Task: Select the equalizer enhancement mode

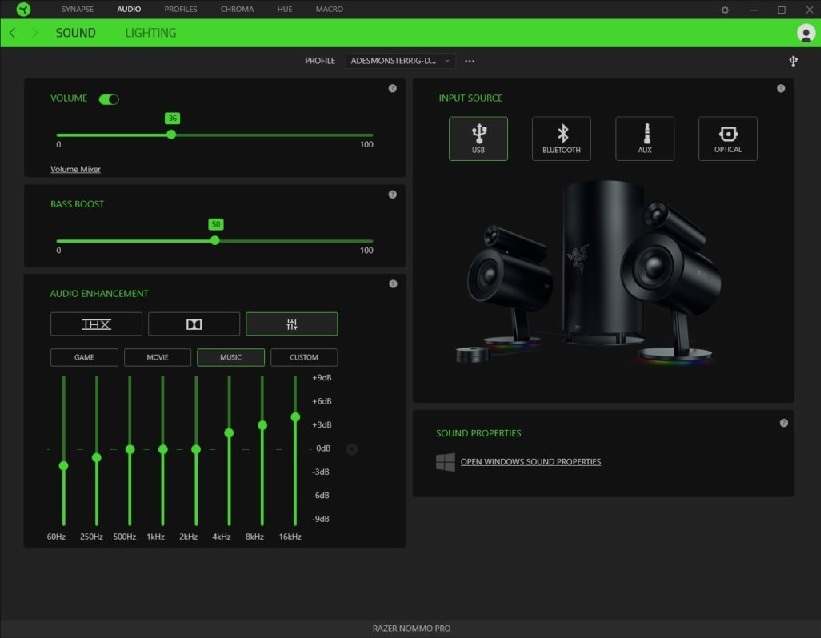Action: pyautogui.click(x=292, y=324)
